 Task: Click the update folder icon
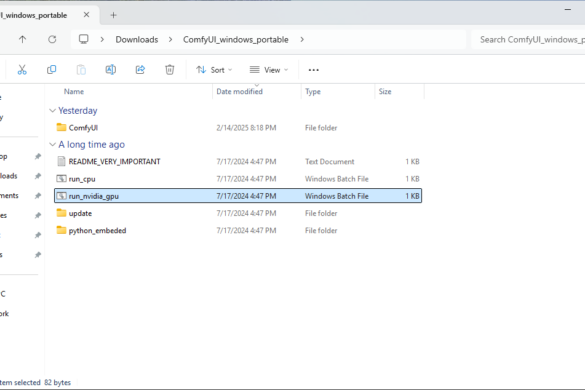[61, 213]
